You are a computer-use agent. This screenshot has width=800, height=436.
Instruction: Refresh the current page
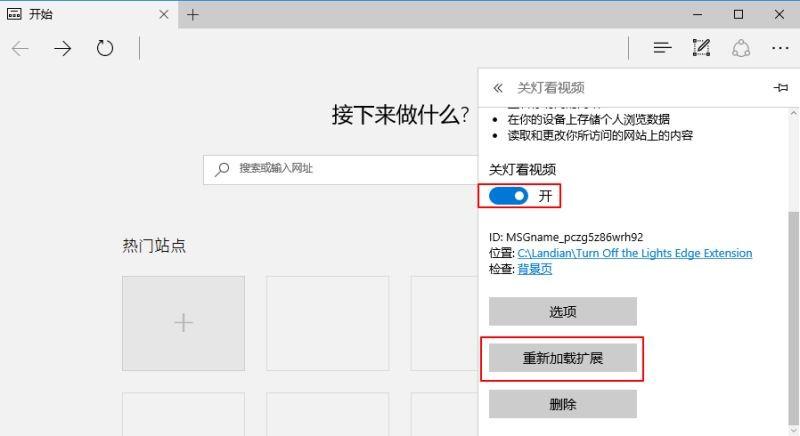pyautogui.click(x=105, y=48)
